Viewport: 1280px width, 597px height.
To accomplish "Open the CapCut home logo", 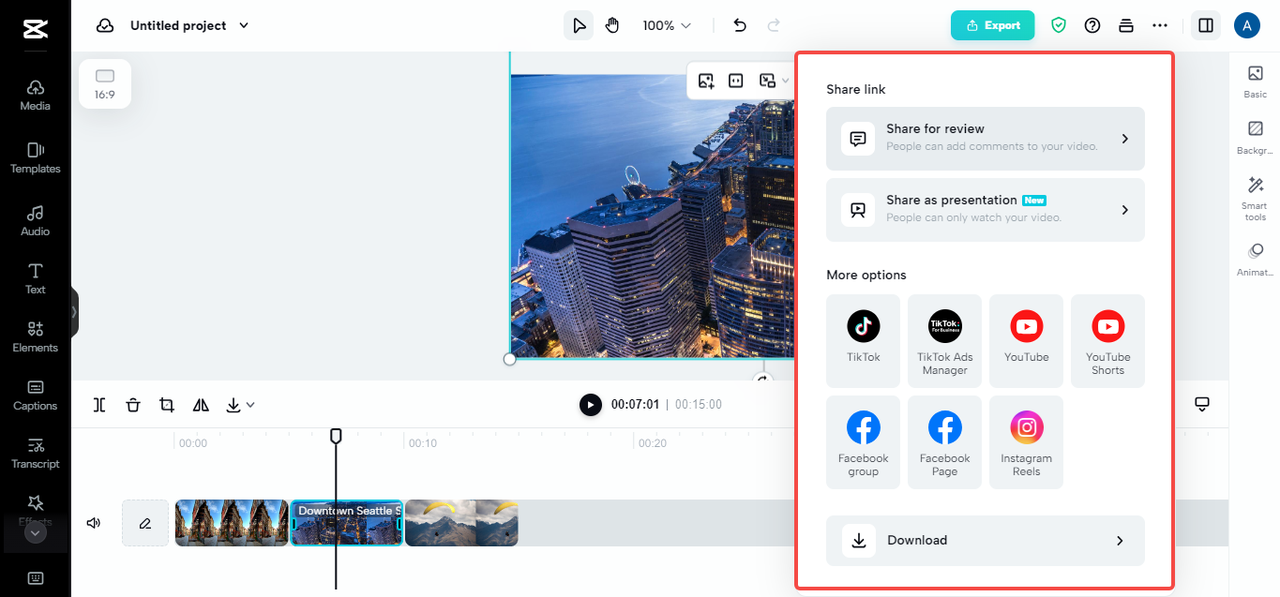I will tap(35, 30).
